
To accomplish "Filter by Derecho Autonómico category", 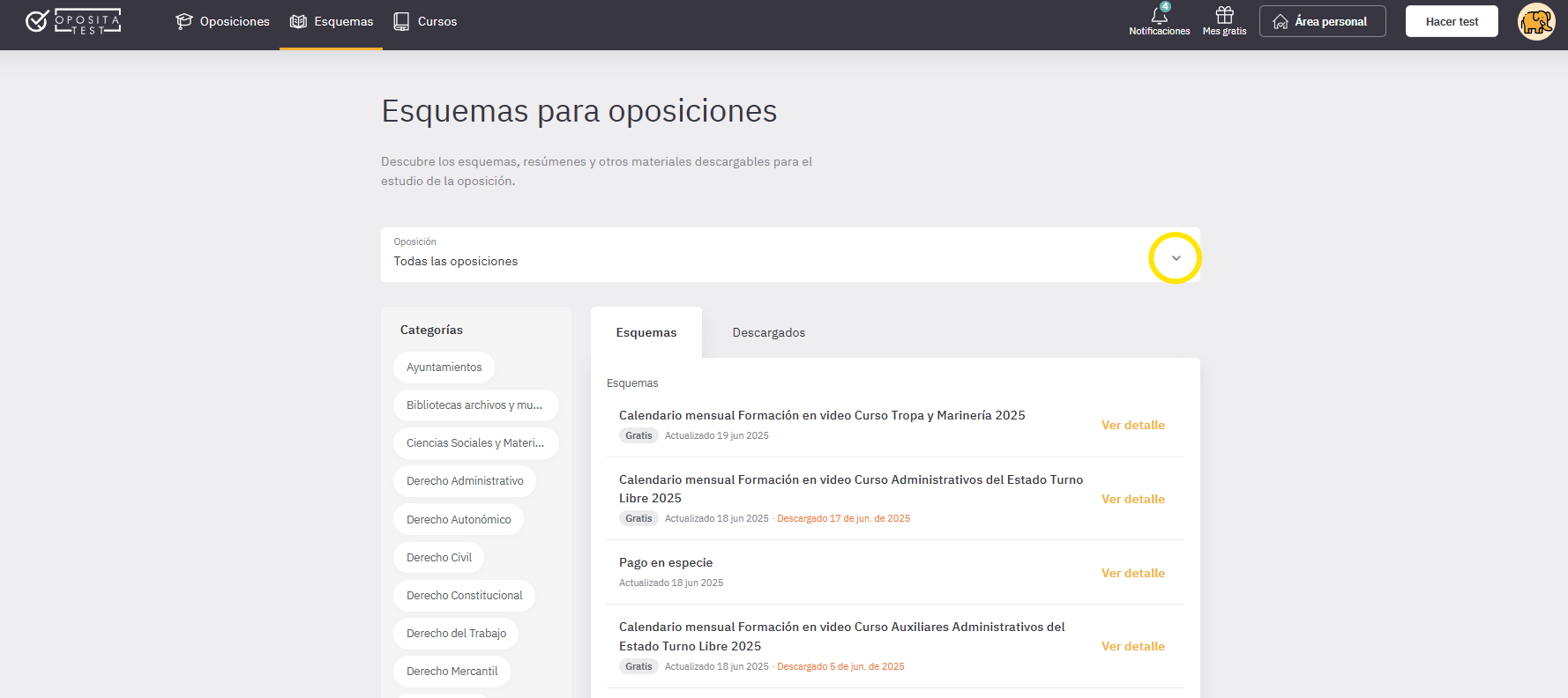I will [459, 520].
